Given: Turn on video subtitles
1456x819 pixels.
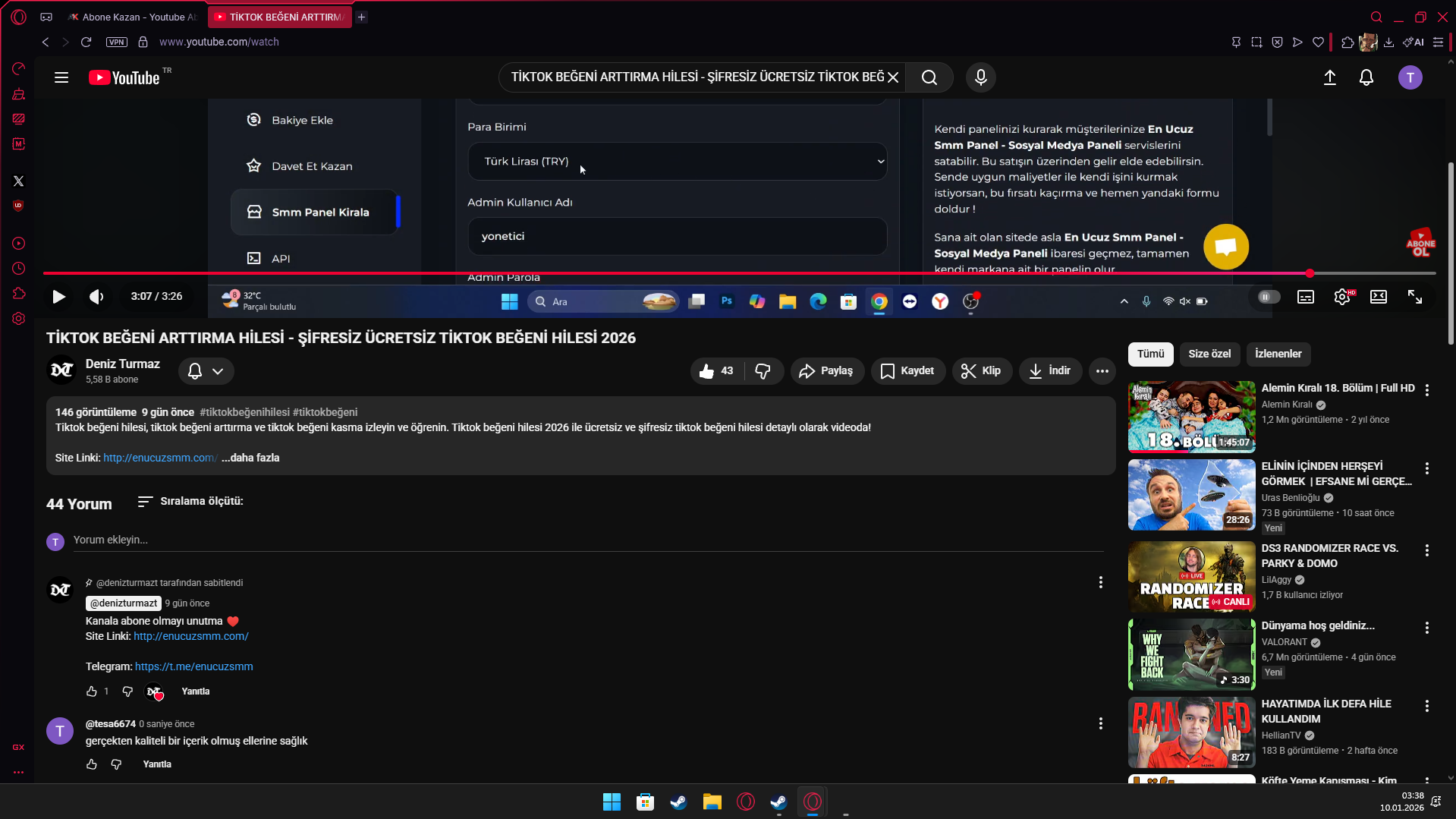Looking at the screenshot, I should (1306, 297).
